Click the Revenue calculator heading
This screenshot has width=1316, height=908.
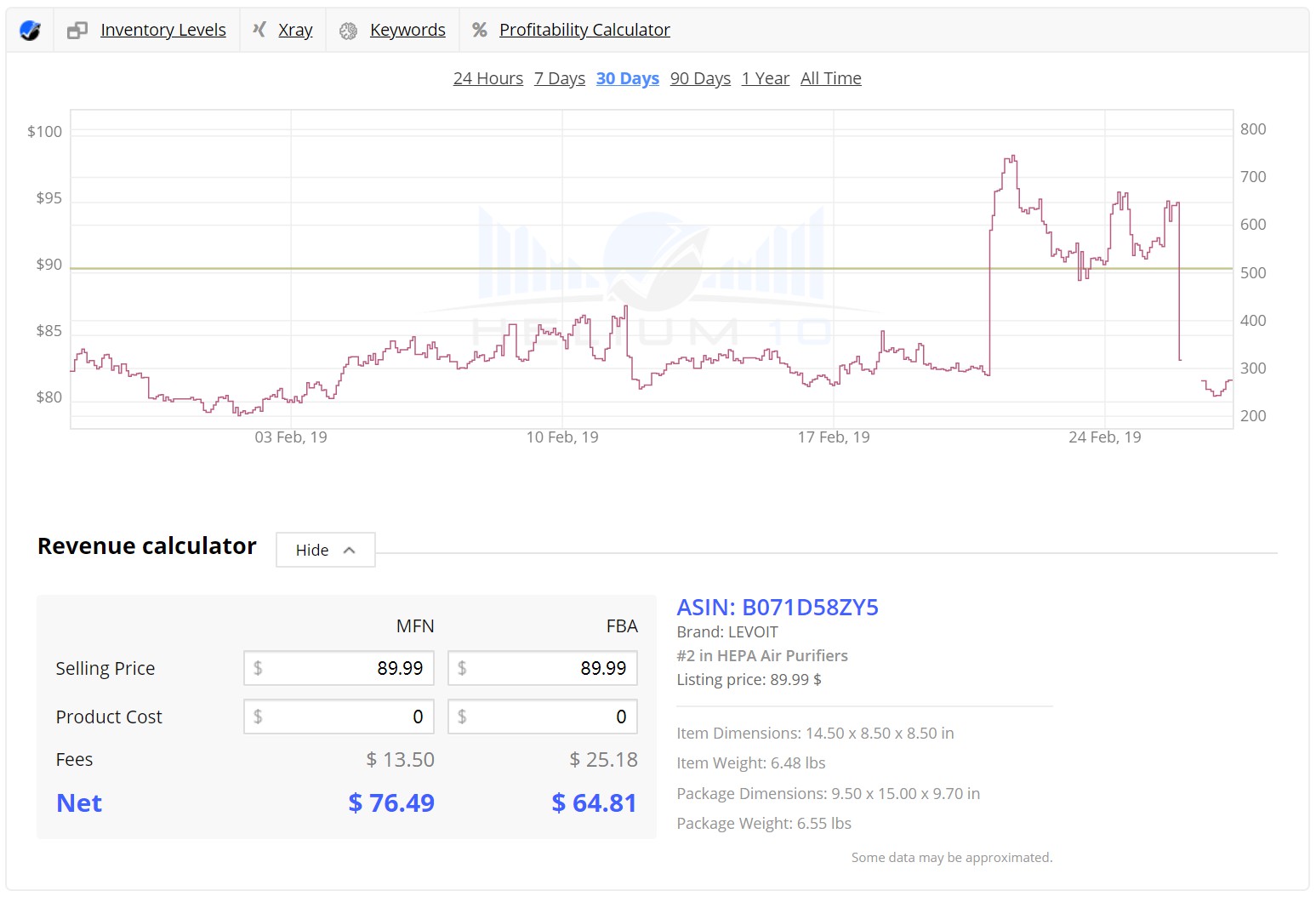(x=147, y=546)
